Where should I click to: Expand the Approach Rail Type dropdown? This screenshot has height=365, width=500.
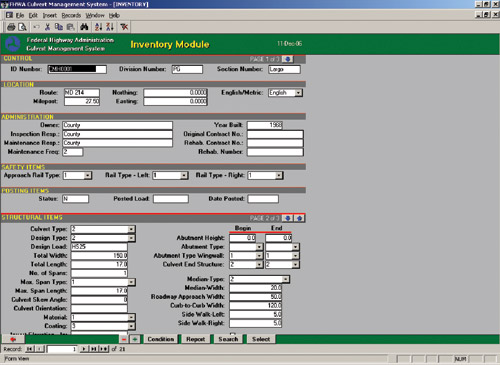pos(88,175)
